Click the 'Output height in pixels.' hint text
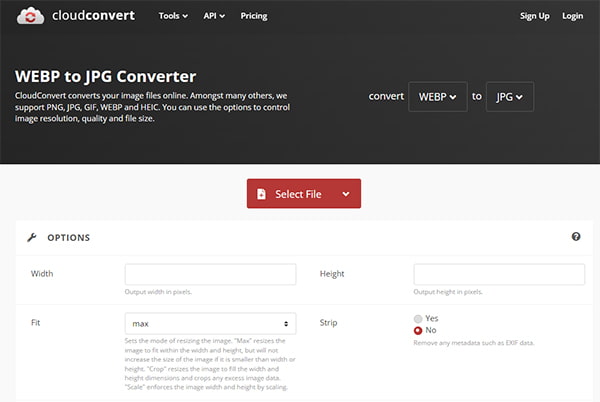The width and height of the screenshot is (600, 402). 448,292
